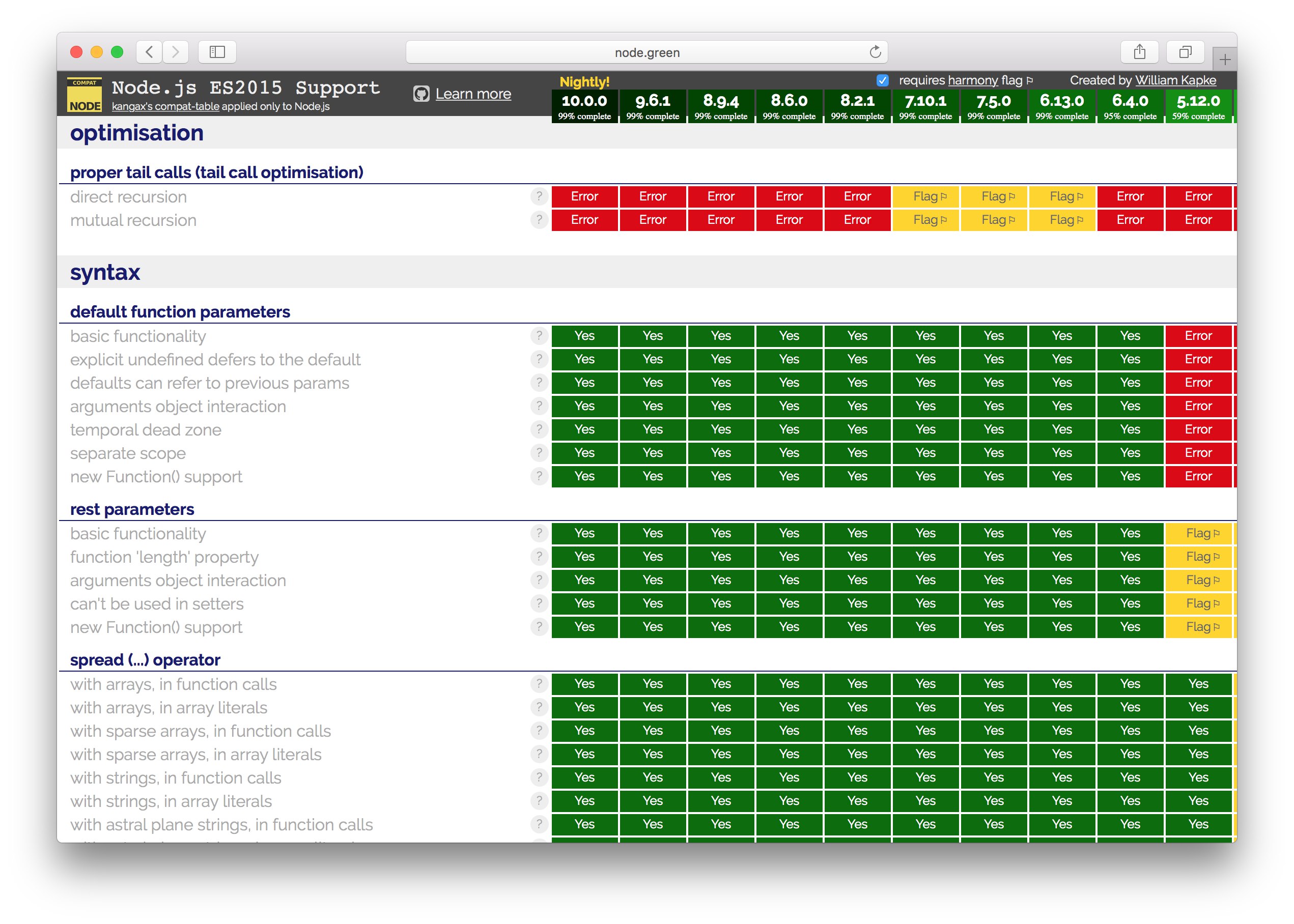Open help for strings in function calls row
Viewport: 1294px width, 924px height.
pos(539,777)
